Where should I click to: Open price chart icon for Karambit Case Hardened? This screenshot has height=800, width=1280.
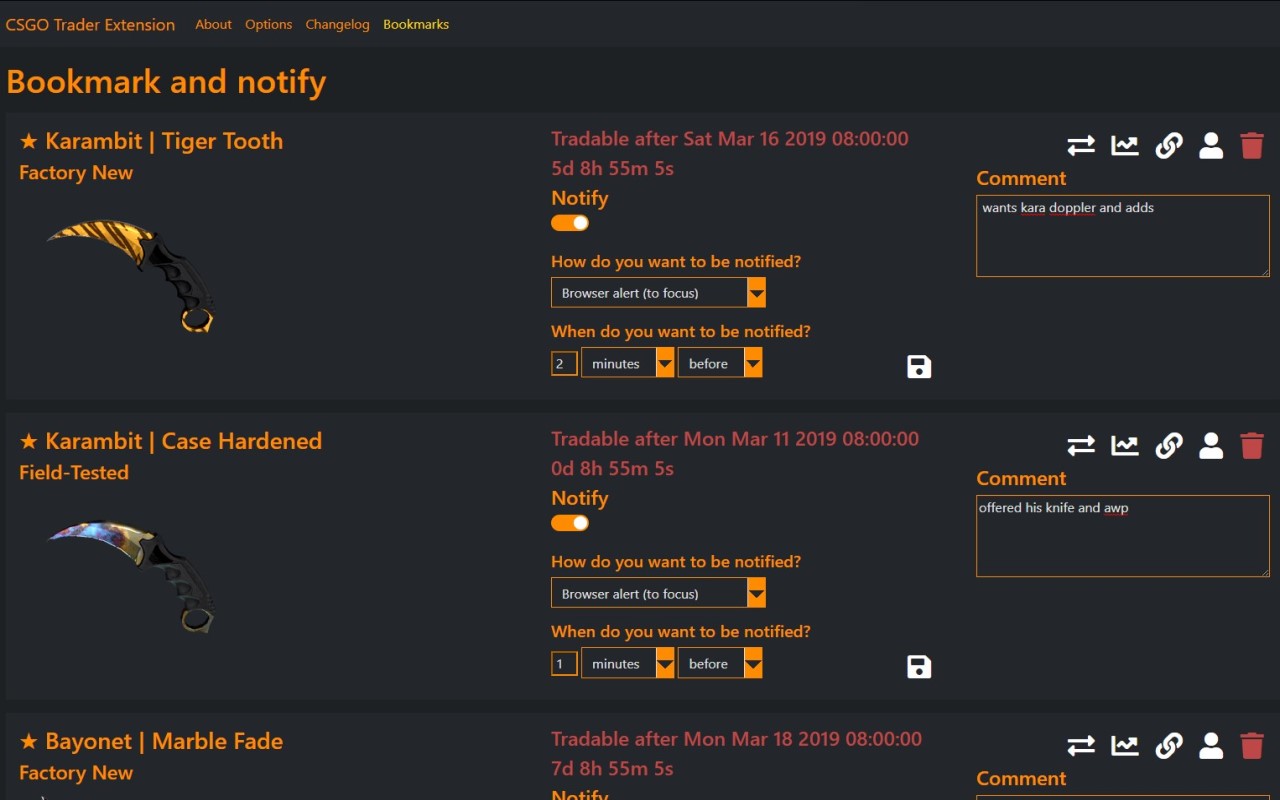[1125, 446]
